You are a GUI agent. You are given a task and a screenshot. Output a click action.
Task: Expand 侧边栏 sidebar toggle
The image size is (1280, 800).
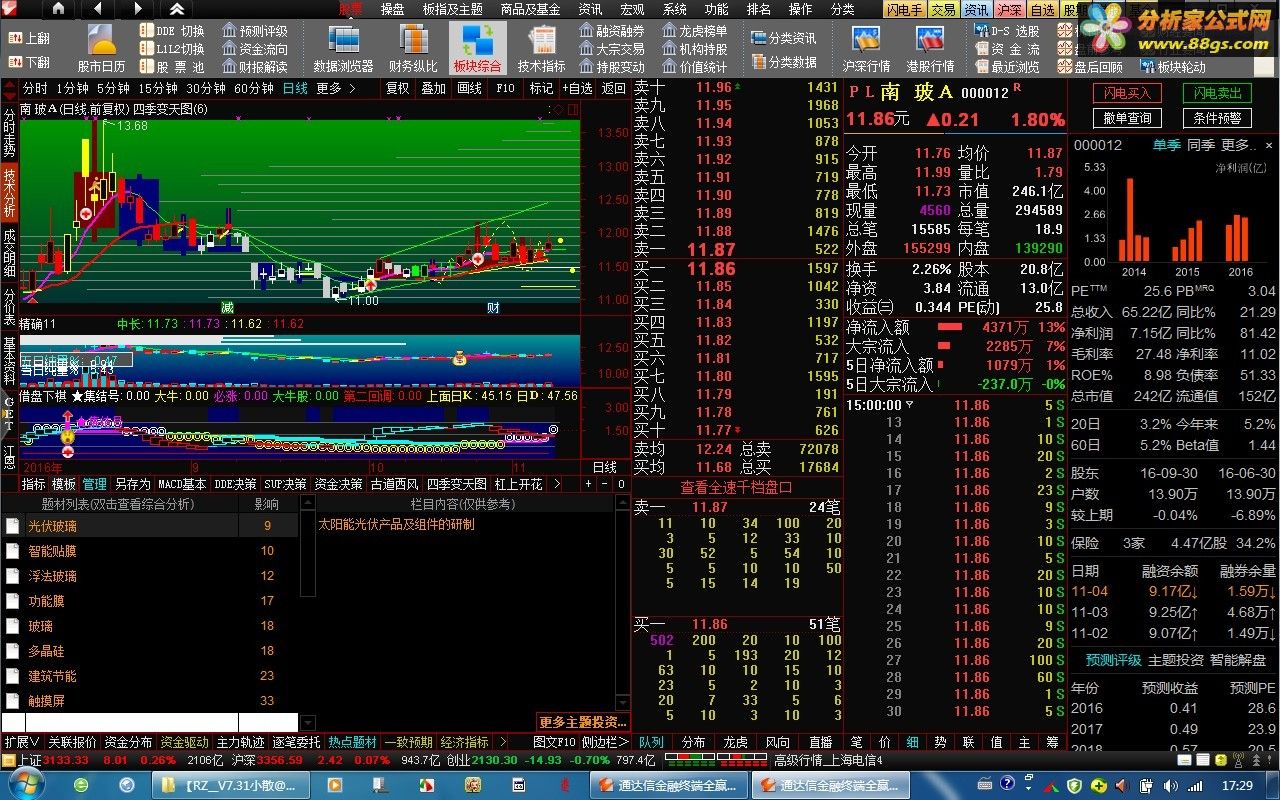606,742
